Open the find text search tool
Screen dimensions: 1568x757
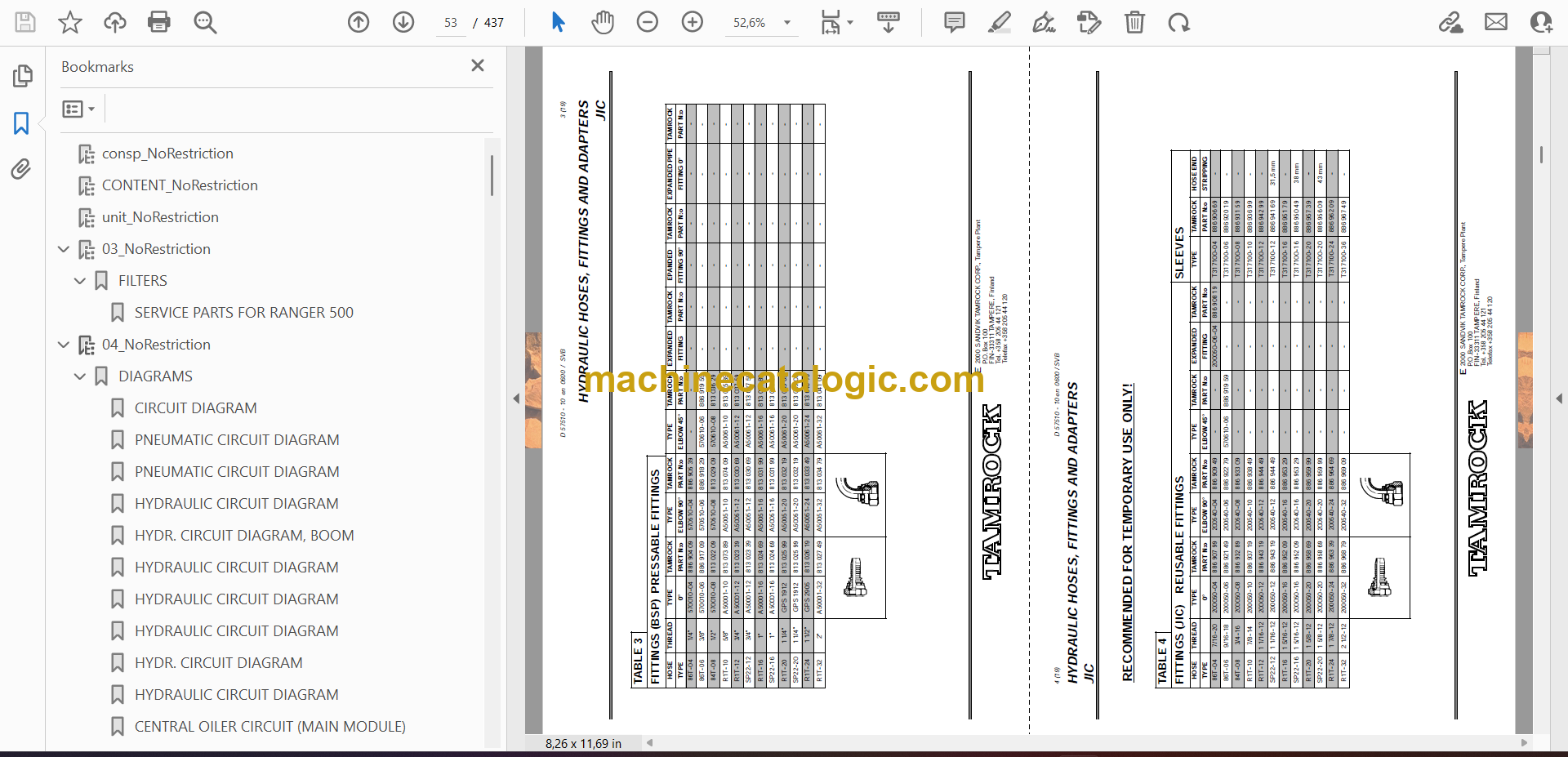click(x=205, y=22)
